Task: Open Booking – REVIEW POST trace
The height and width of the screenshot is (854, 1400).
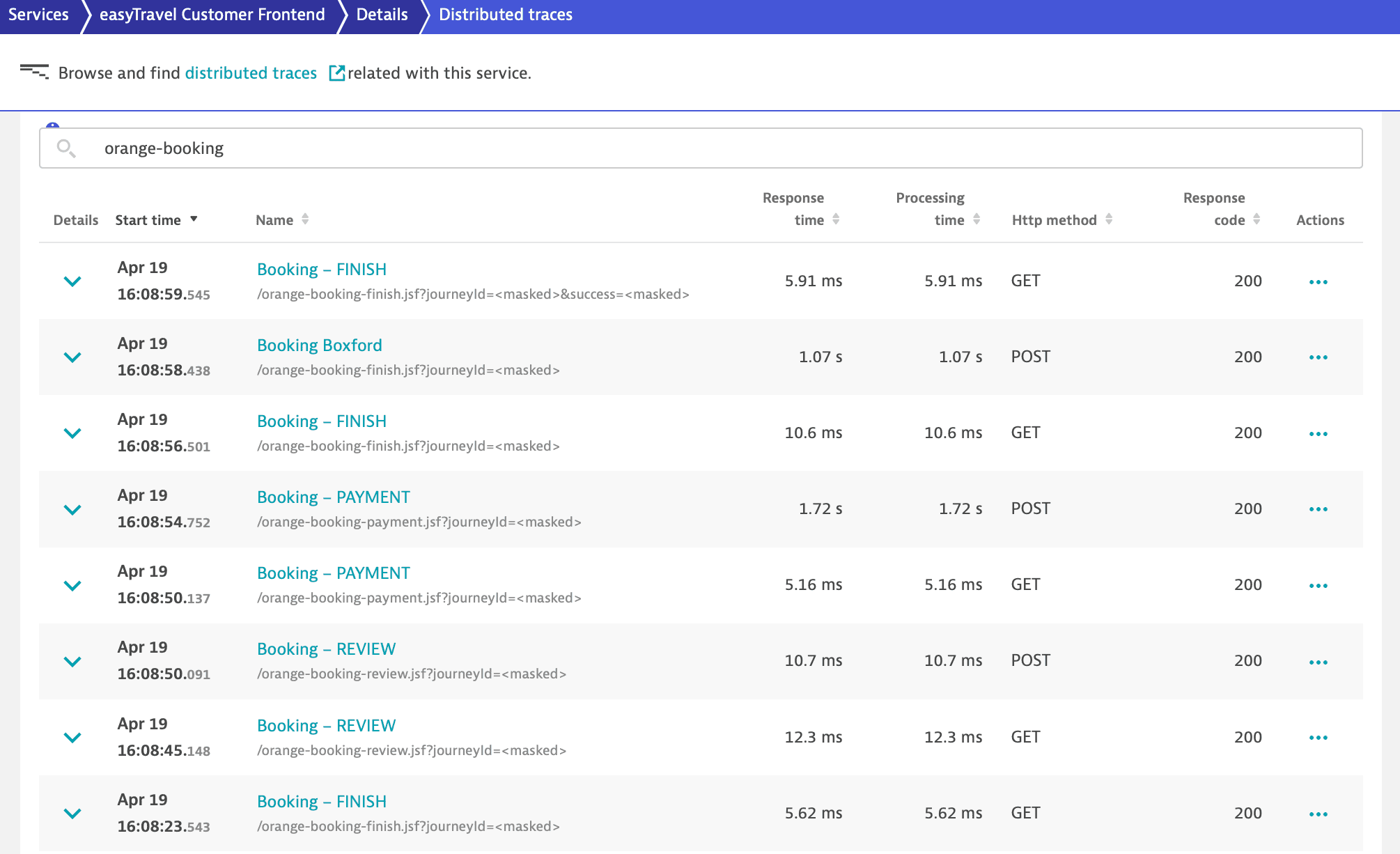Action: point(326,649)
